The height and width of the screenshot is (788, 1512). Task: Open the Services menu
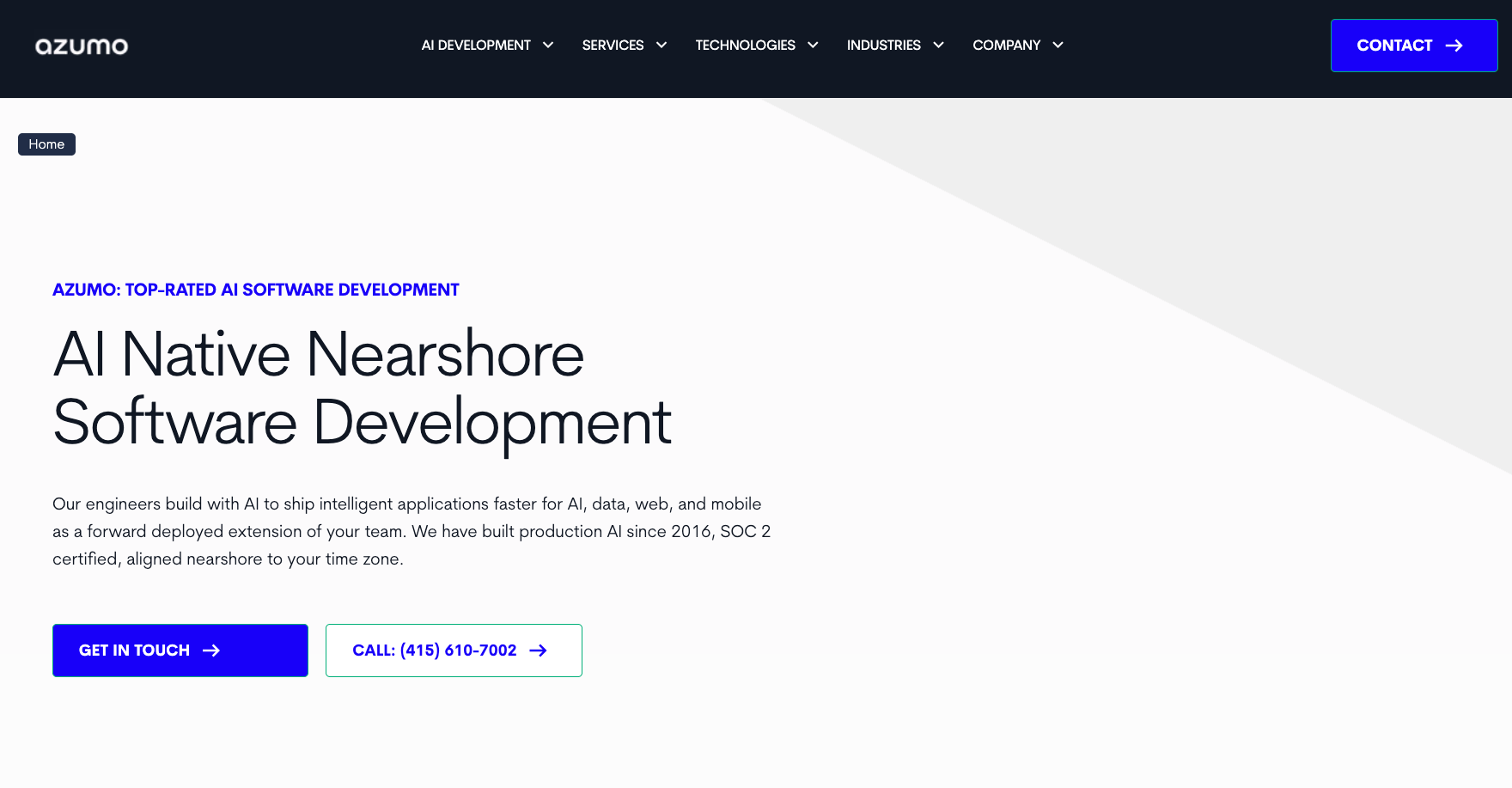613,46
